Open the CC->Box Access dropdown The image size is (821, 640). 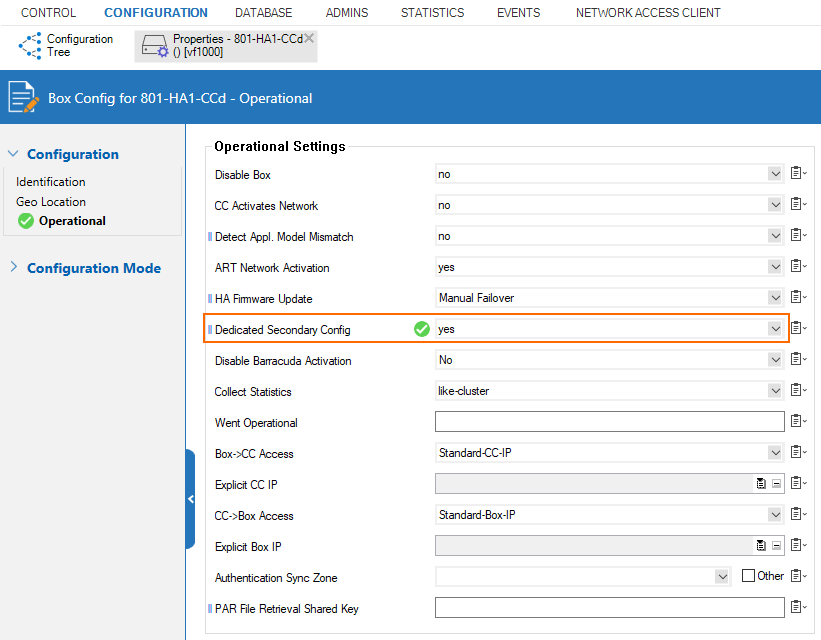(775, 515)
